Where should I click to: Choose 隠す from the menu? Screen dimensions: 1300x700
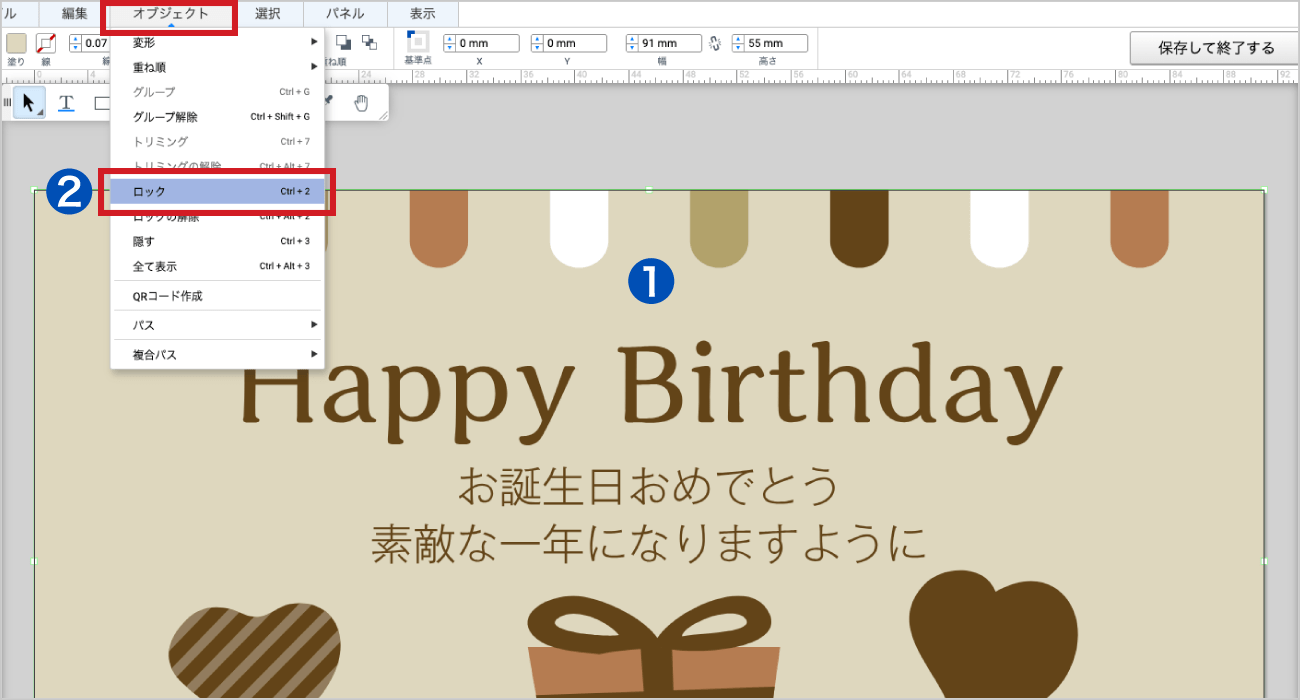tap(217, 241)
